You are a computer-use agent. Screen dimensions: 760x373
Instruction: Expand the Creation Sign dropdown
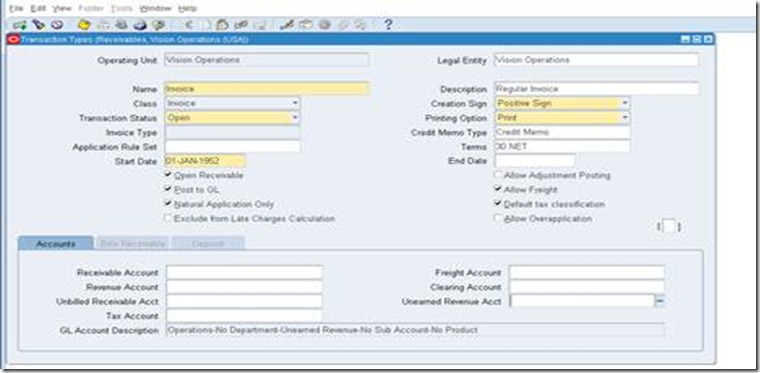pyautogui.click(x=625, y=103)
